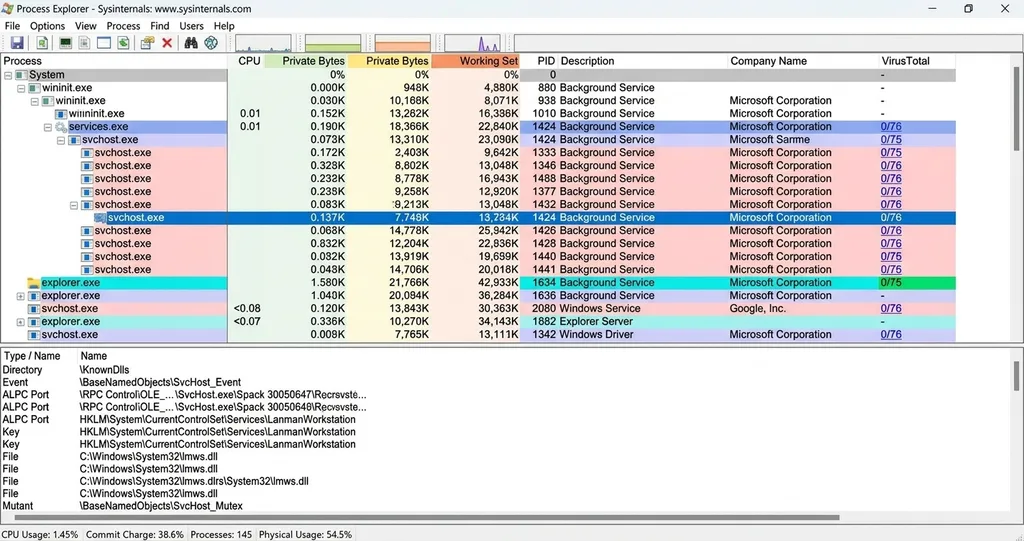Open the Process menu
The height and width of the screenshot is (541, 1024).
click(123, 26)
